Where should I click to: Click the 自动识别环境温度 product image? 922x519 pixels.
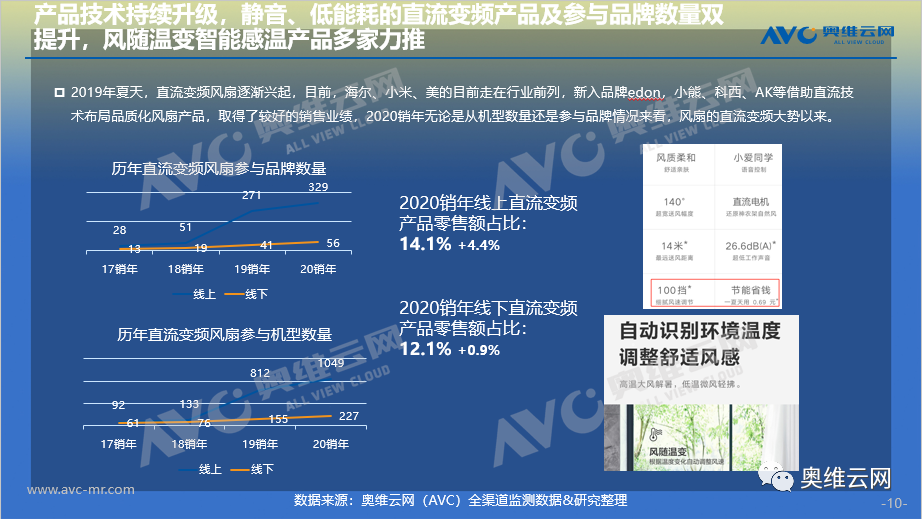(701, 393)
